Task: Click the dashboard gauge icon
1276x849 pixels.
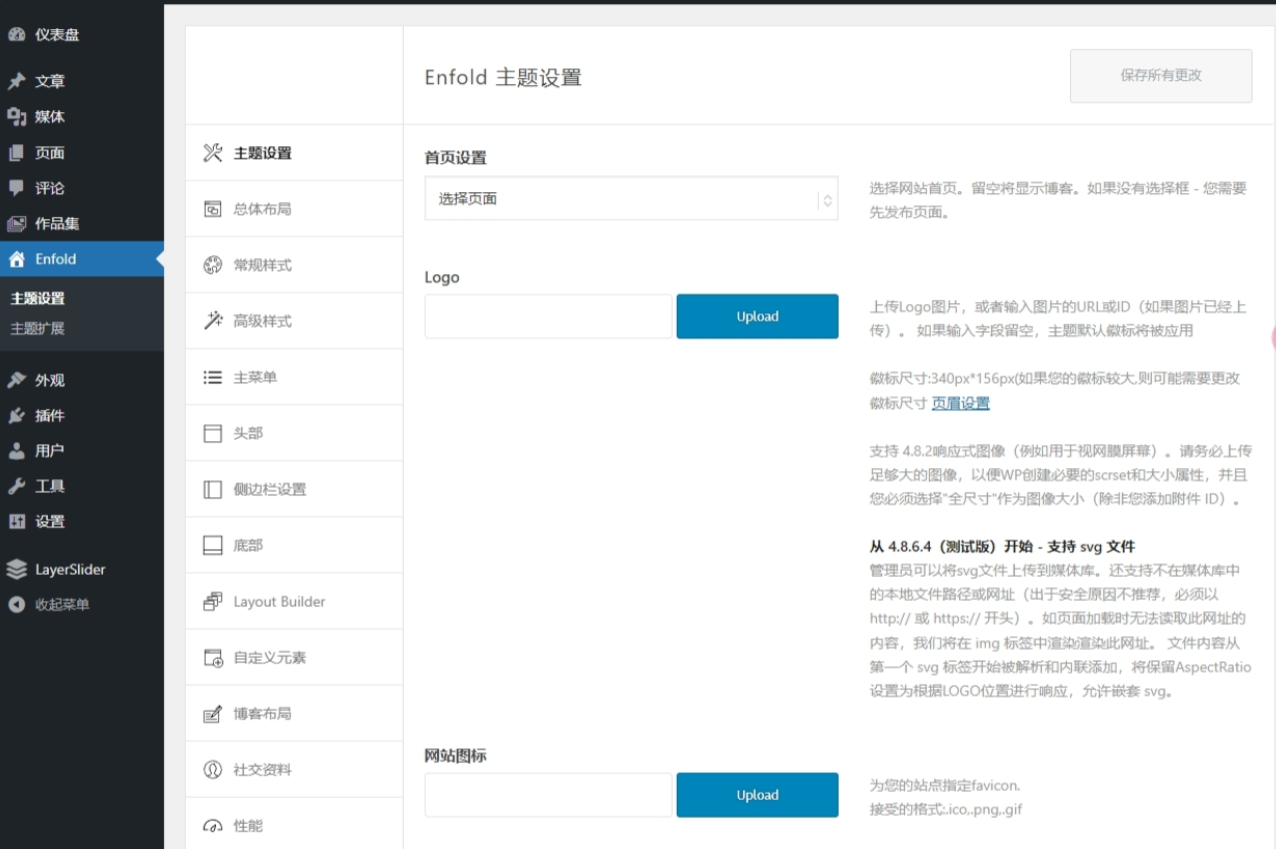Action: 16,35
